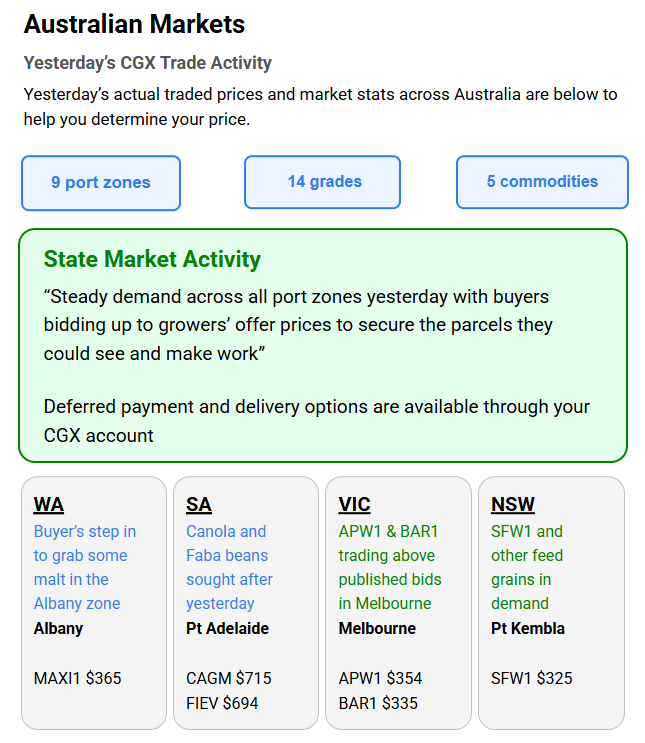645x743 pixels.
Task: Click the State Market Activity heading
Action: click(152, 259)
